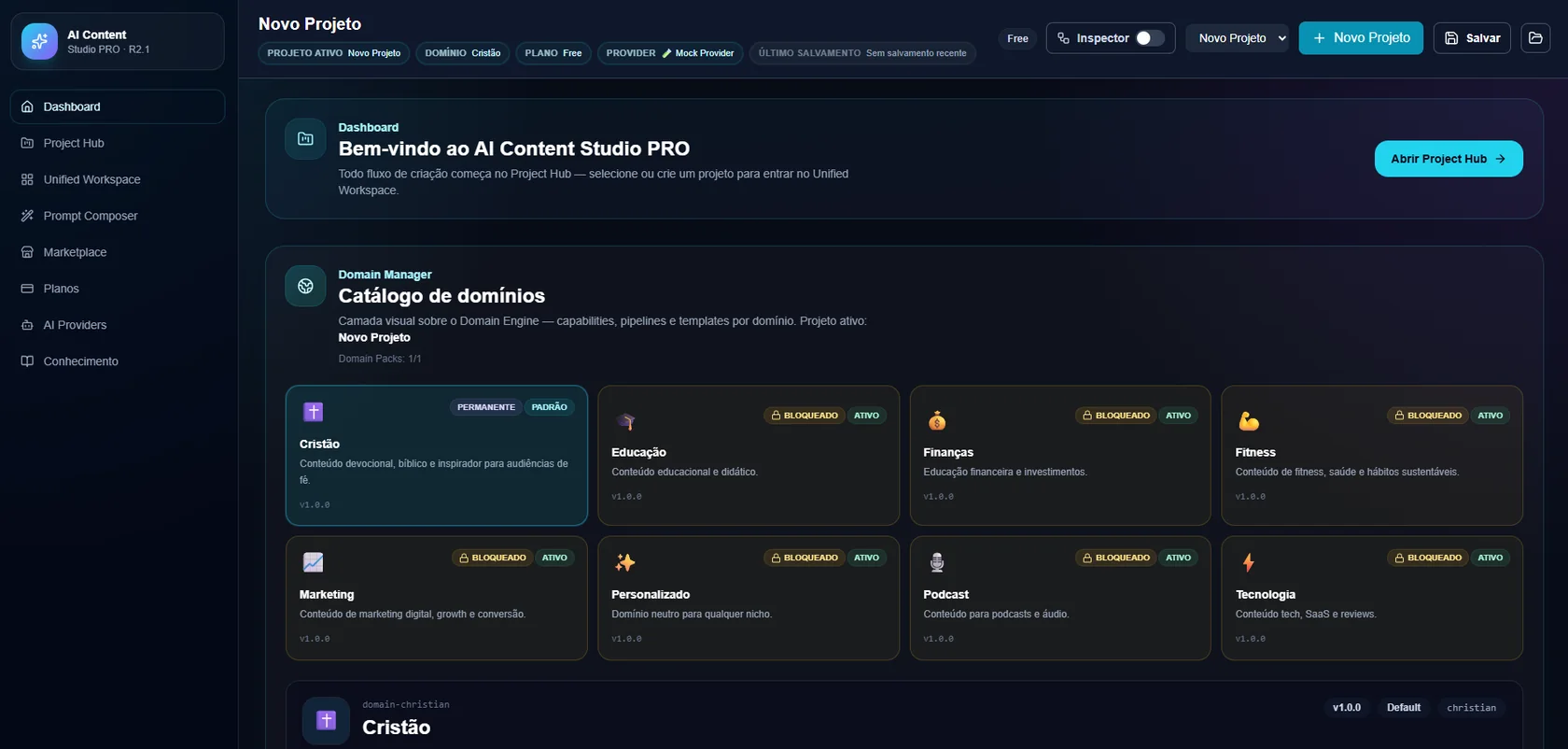Click the Unified Workspace grid icon
This screenshot has height=749, width=1568.
[27, 179]
